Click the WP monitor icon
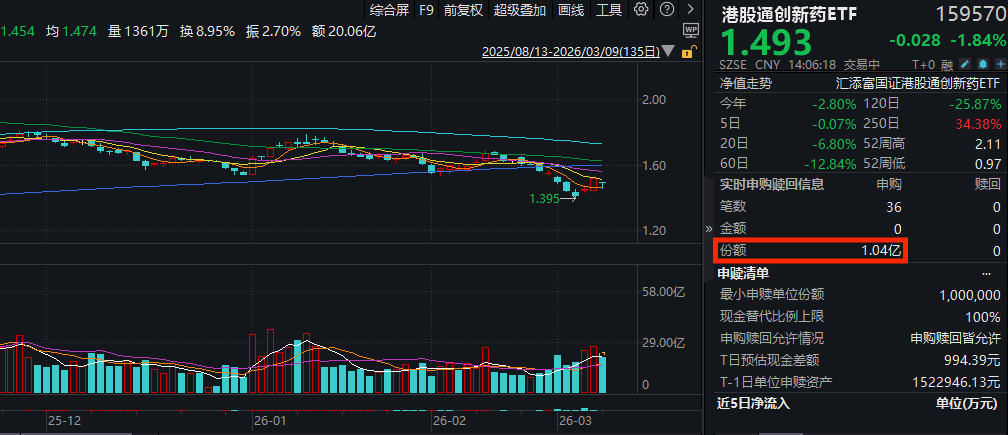The height and width of the screenshot is (435, 1008). click(x=691, y=31)
